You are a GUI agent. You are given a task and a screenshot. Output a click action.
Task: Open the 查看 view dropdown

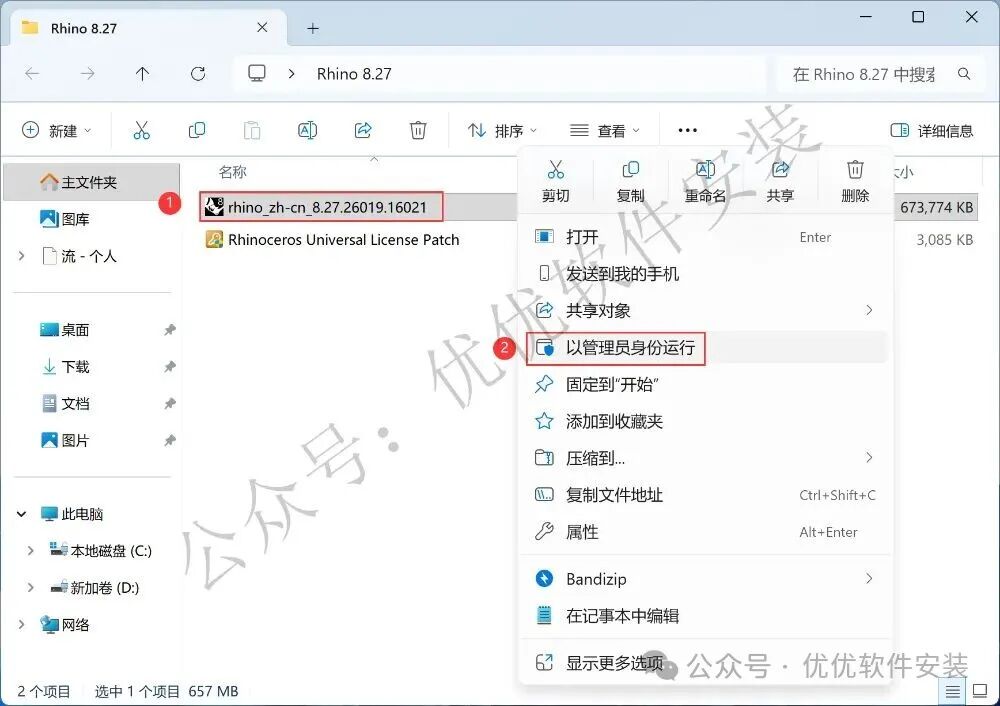pos(604,131)
